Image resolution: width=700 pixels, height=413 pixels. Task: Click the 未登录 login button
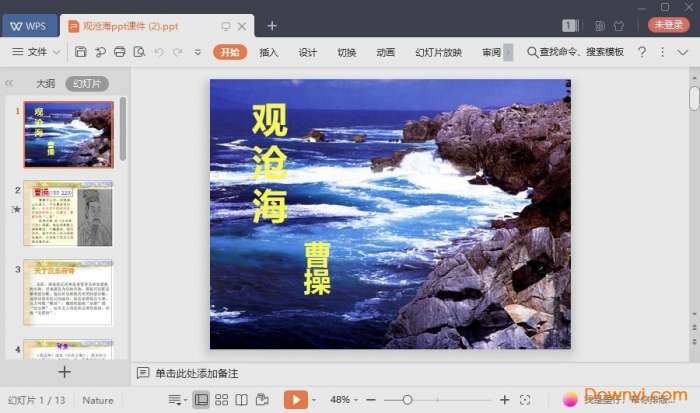[x=668, y=25]
